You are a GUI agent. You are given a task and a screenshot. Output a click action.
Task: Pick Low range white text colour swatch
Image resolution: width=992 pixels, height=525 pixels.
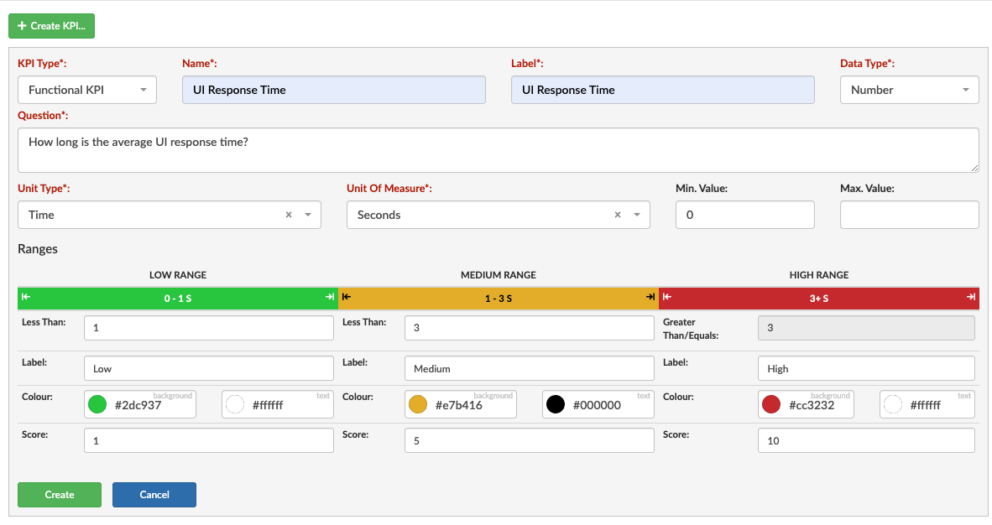tap(235, 404)
